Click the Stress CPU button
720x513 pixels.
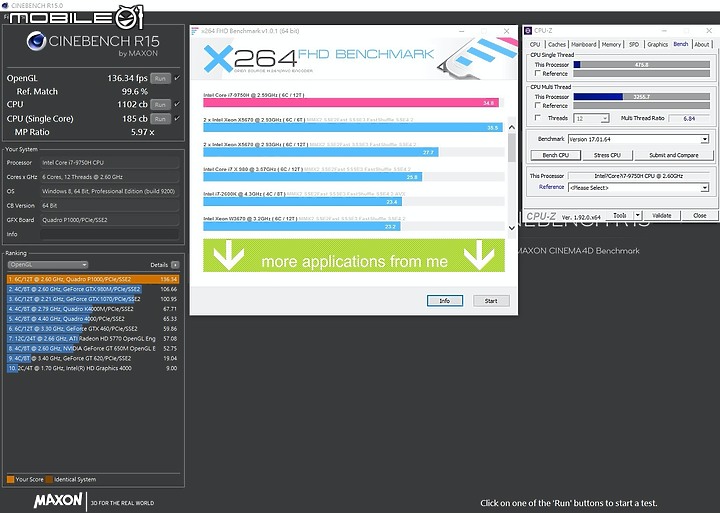click(607, 155)
